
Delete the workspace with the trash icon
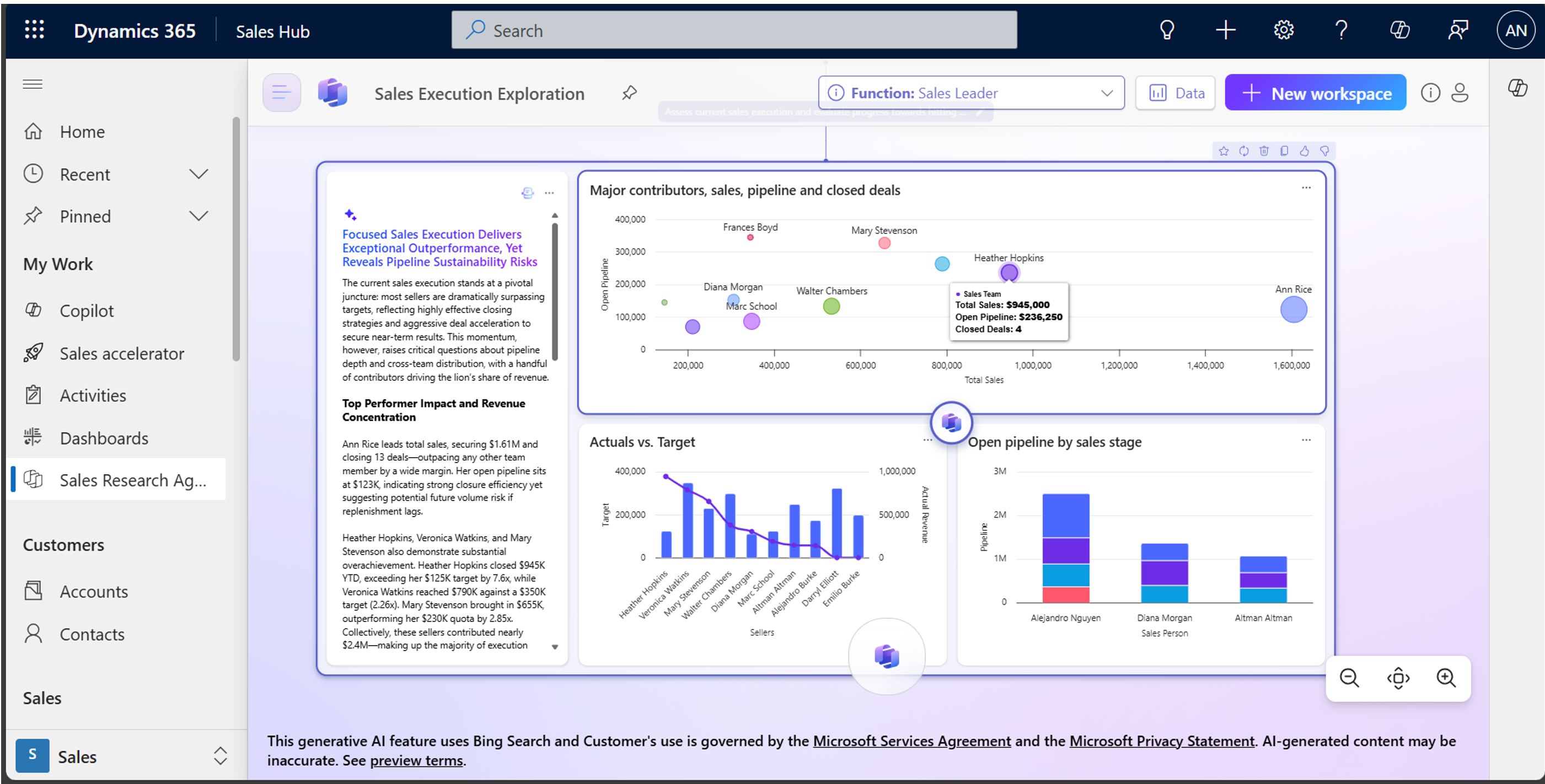[1264, 151]
